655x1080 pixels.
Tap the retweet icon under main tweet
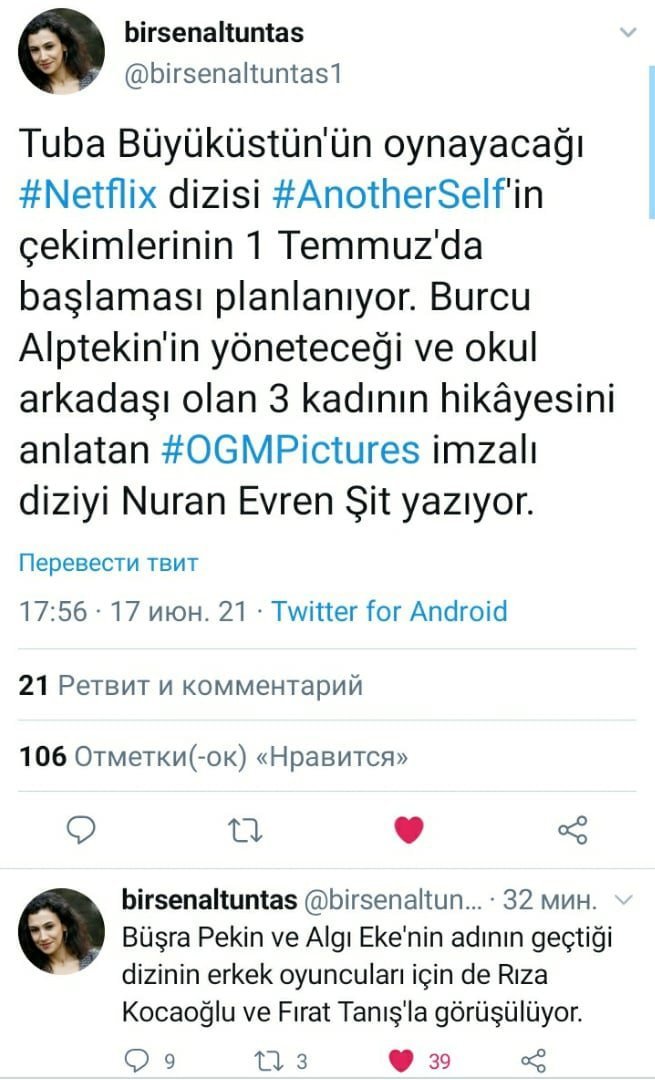[x=245, y=830]
